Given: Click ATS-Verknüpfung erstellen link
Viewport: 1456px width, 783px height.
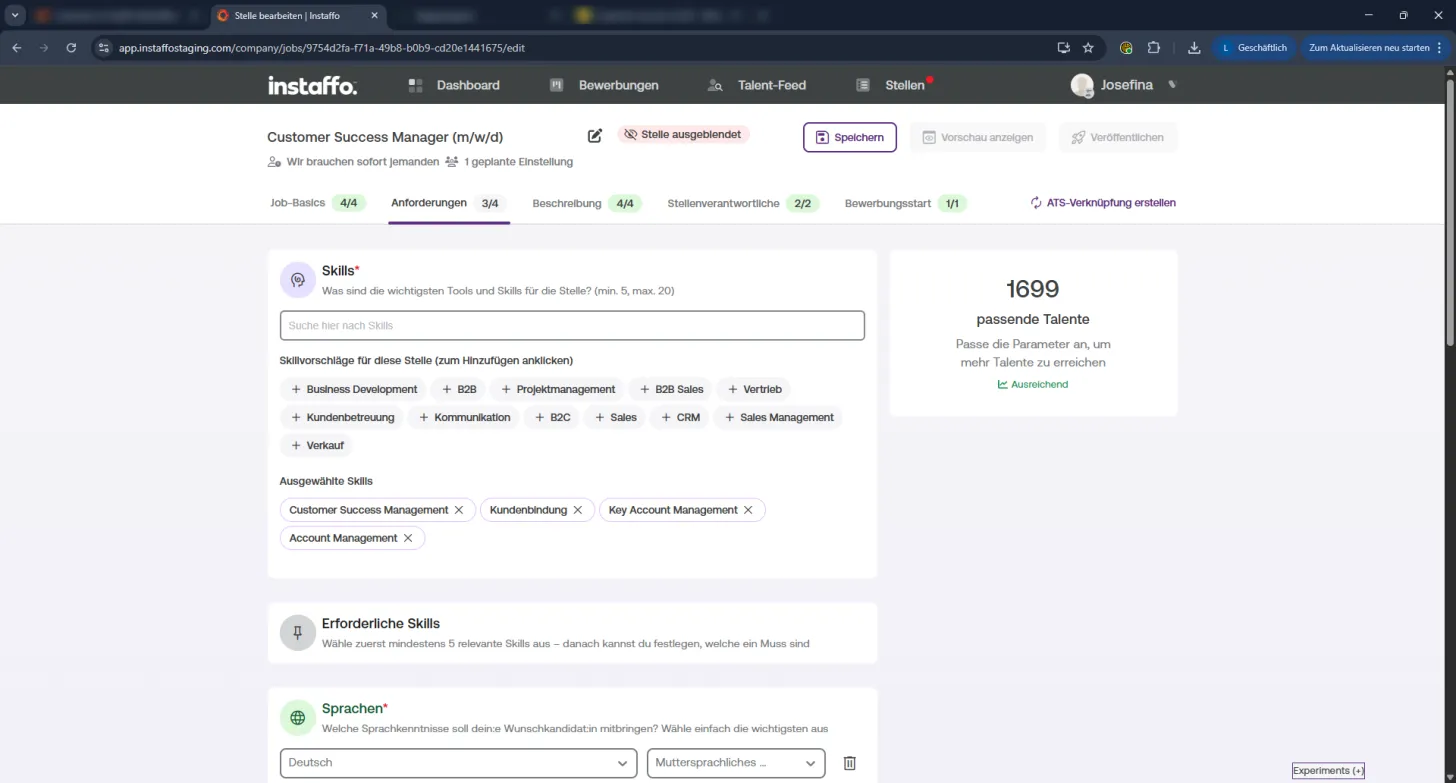Looking at the screenshot, I should pos(1103,203).
